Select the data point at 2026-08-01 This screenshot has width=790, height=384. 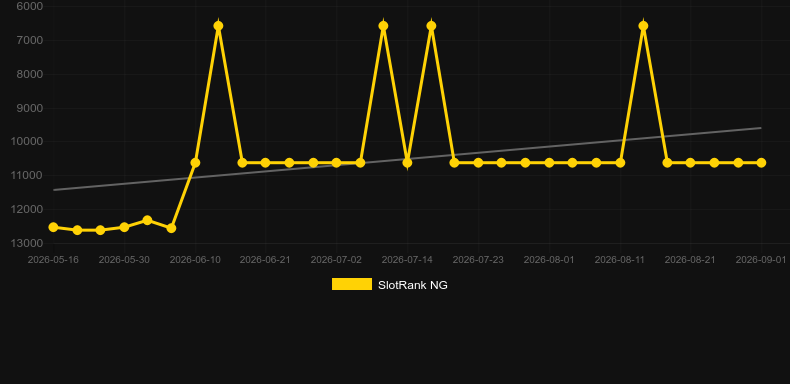tap(550, 163)
